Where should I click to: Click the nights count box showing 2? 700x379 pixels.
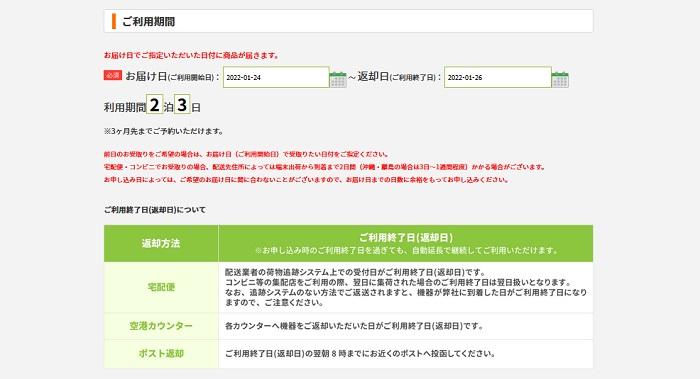click(x=154, y=105)
